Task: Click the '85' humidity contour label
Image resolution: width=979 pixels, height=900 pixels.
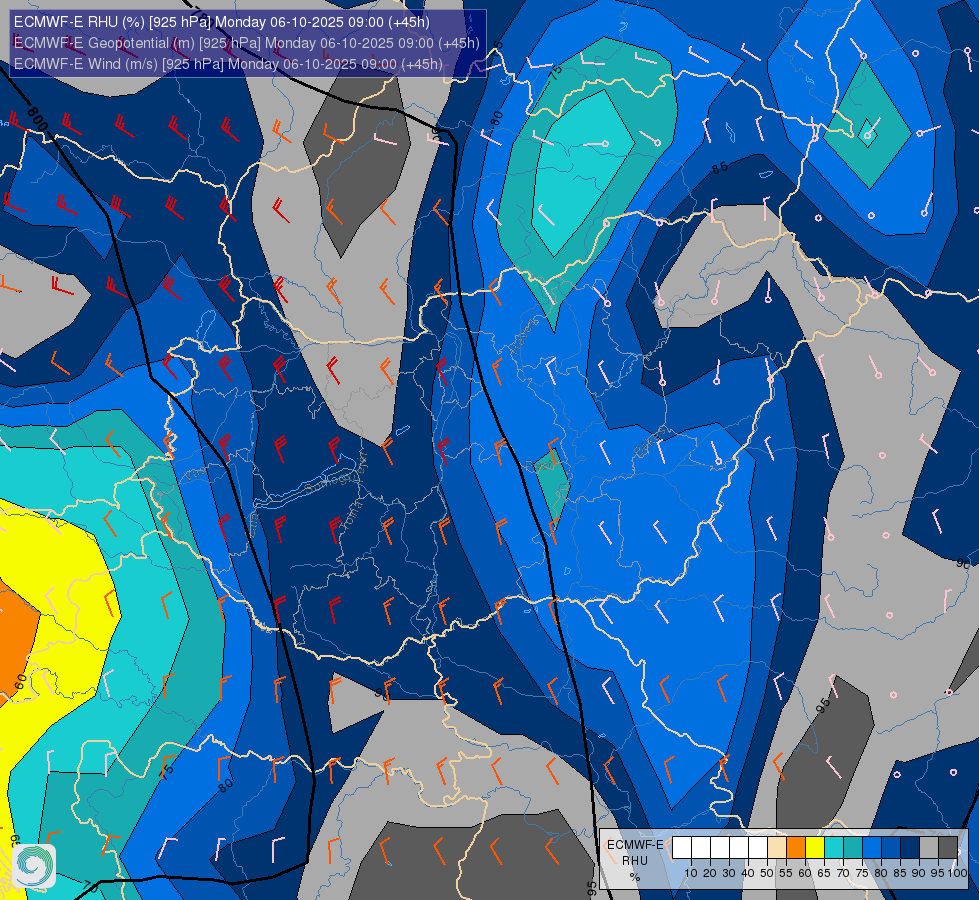Action: tap(719, 167)
